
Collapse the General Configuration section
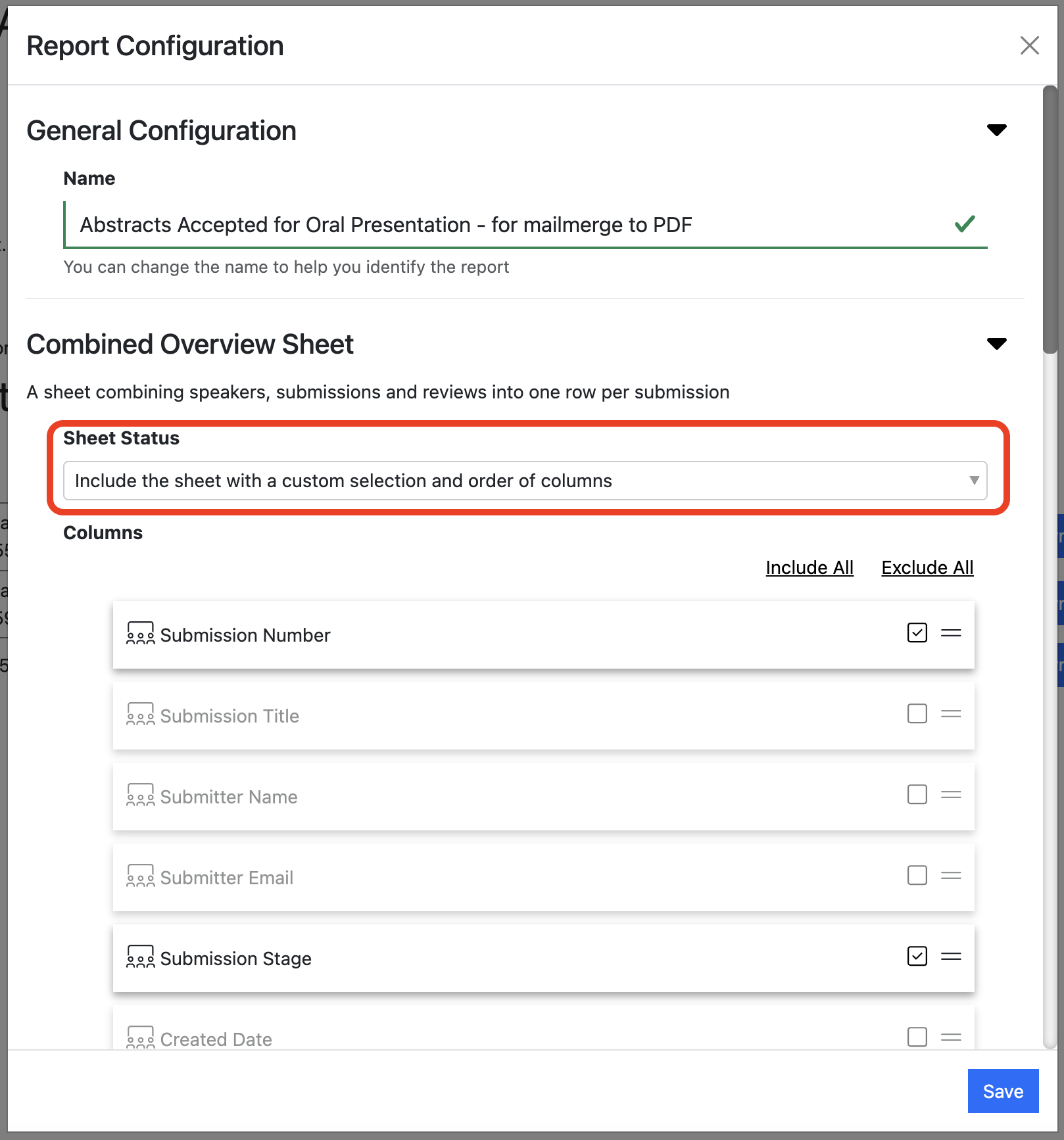(x=996, y=130)
